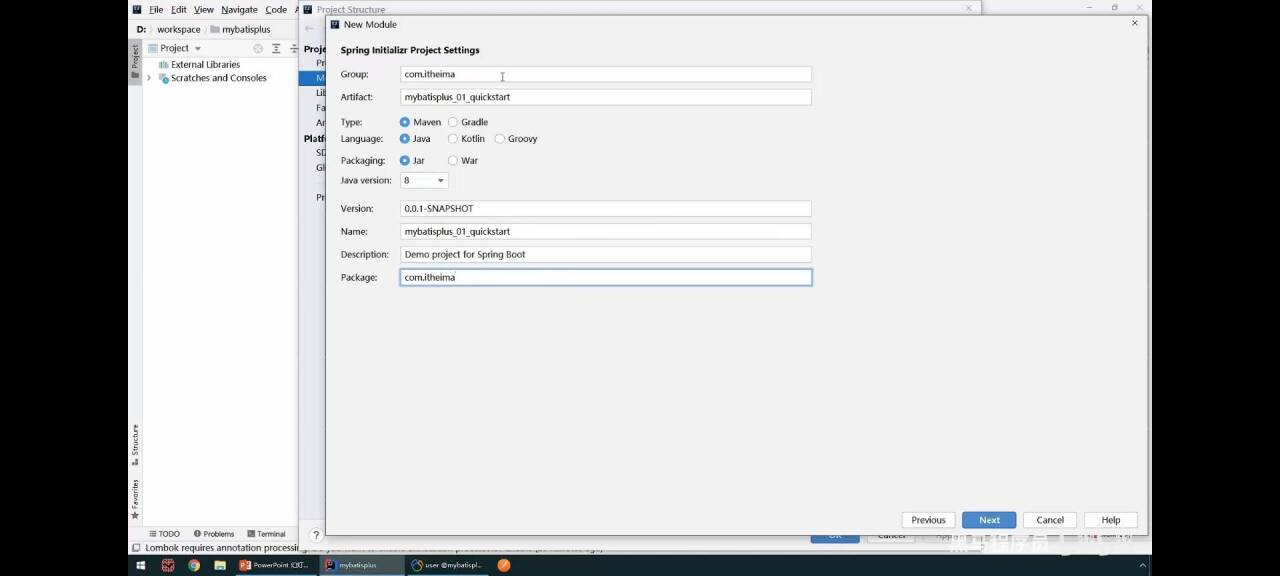
Task: Open the Project view dropdown in tool window
Action: click(197, 48)
